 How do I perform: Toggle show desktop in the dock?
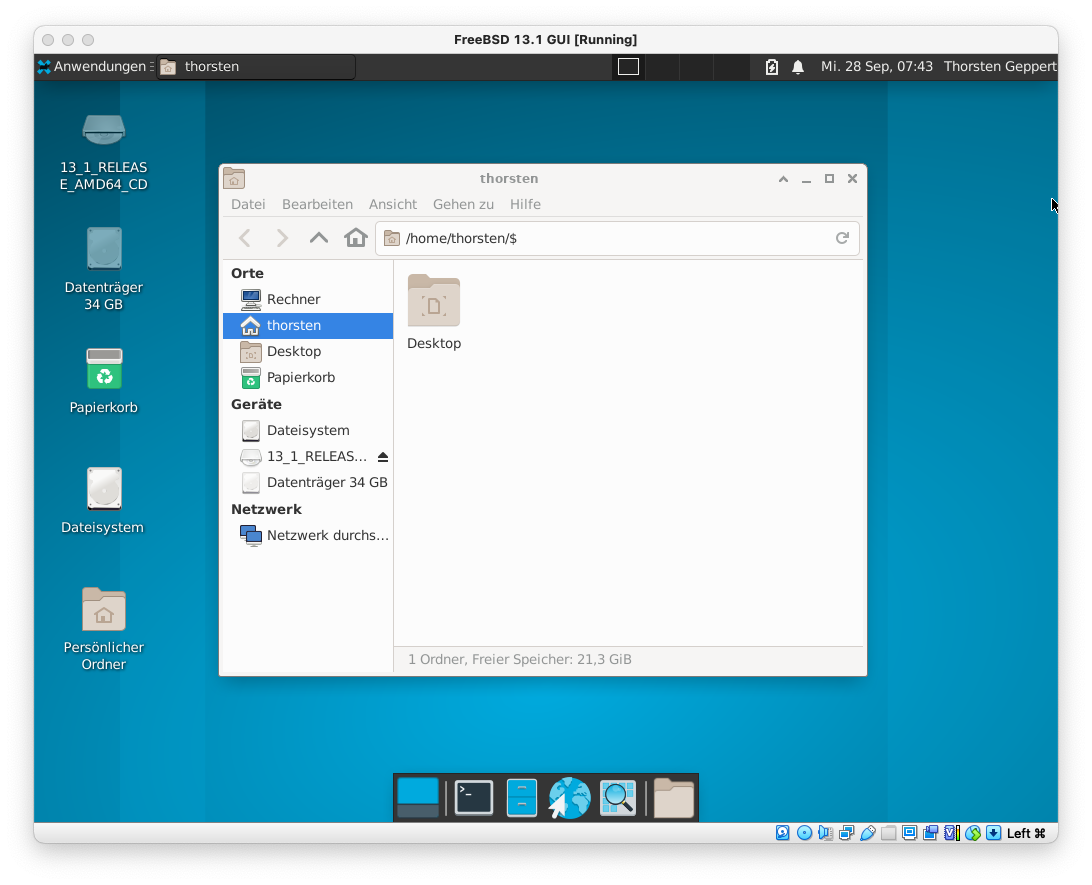(417, 797)
